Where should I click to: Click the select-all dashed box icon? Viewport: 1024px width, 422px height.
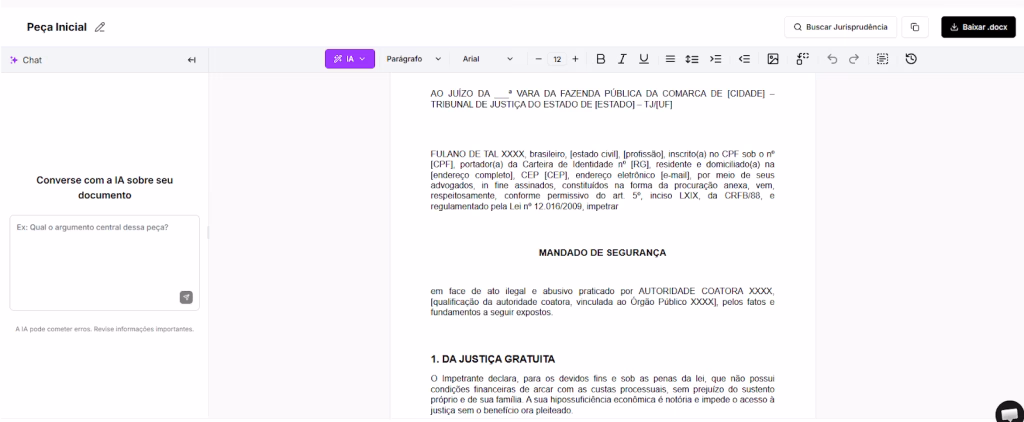[882, 59]
